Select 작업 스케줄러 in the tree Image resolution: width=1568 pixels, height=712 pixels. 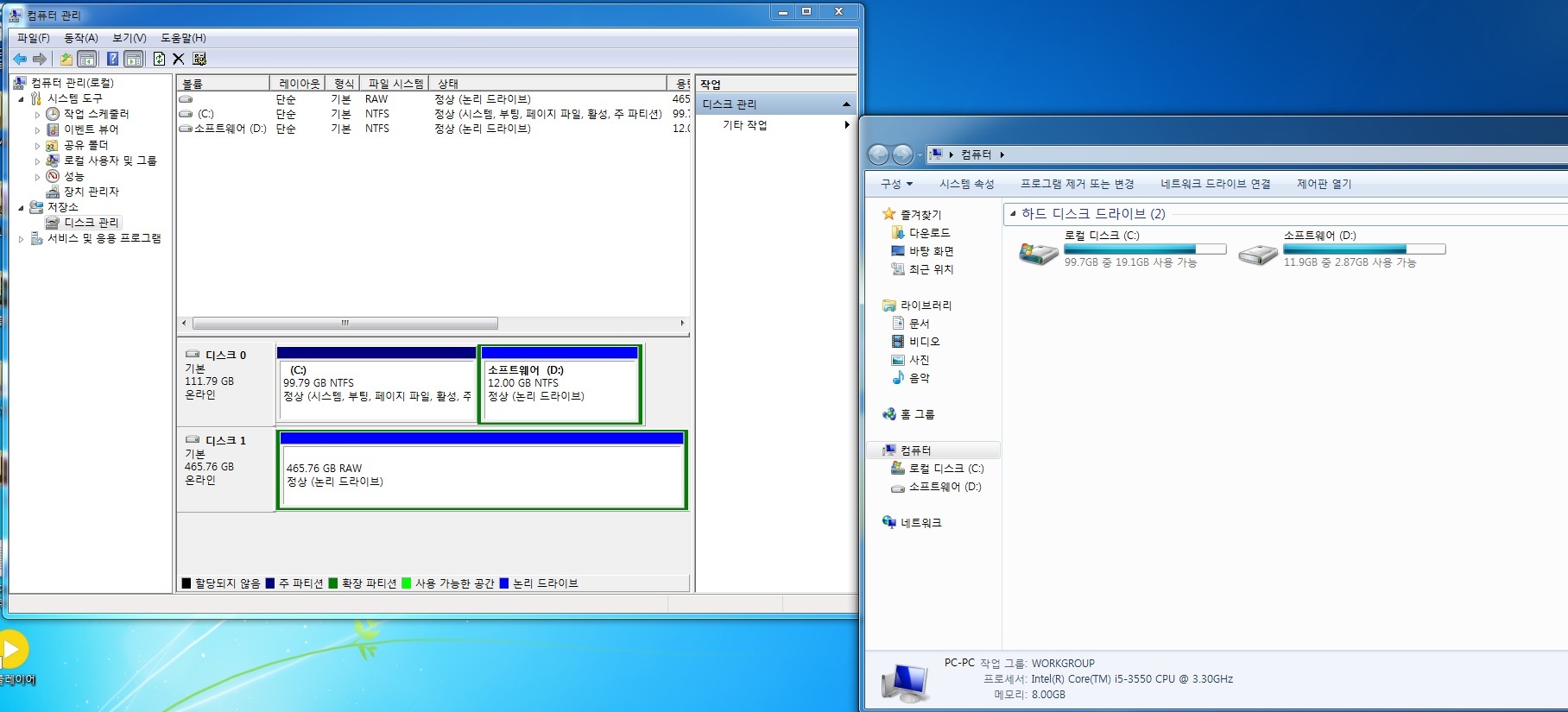pos(96,114)
